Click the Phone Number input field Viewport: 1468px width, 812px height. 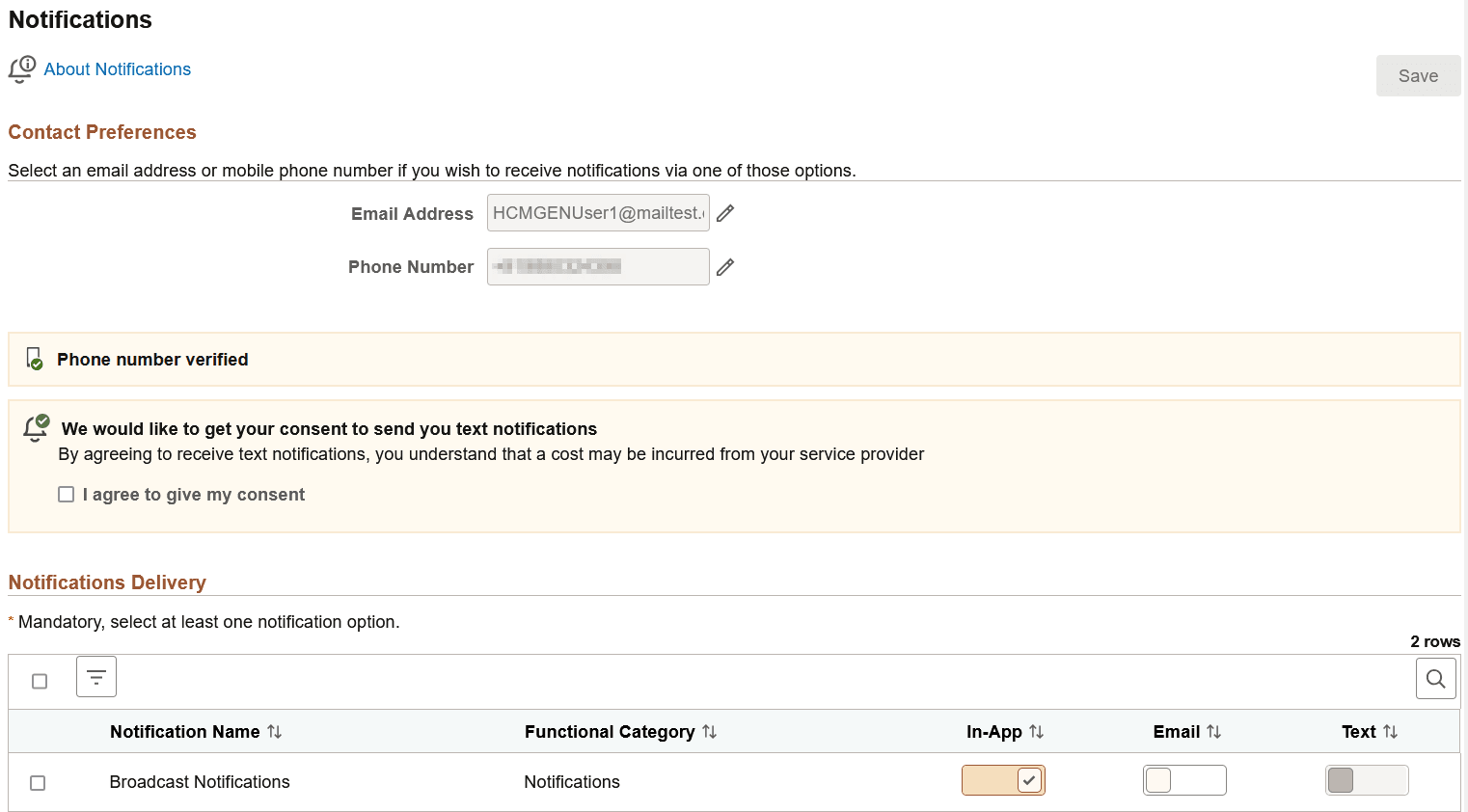click(597, 266)
